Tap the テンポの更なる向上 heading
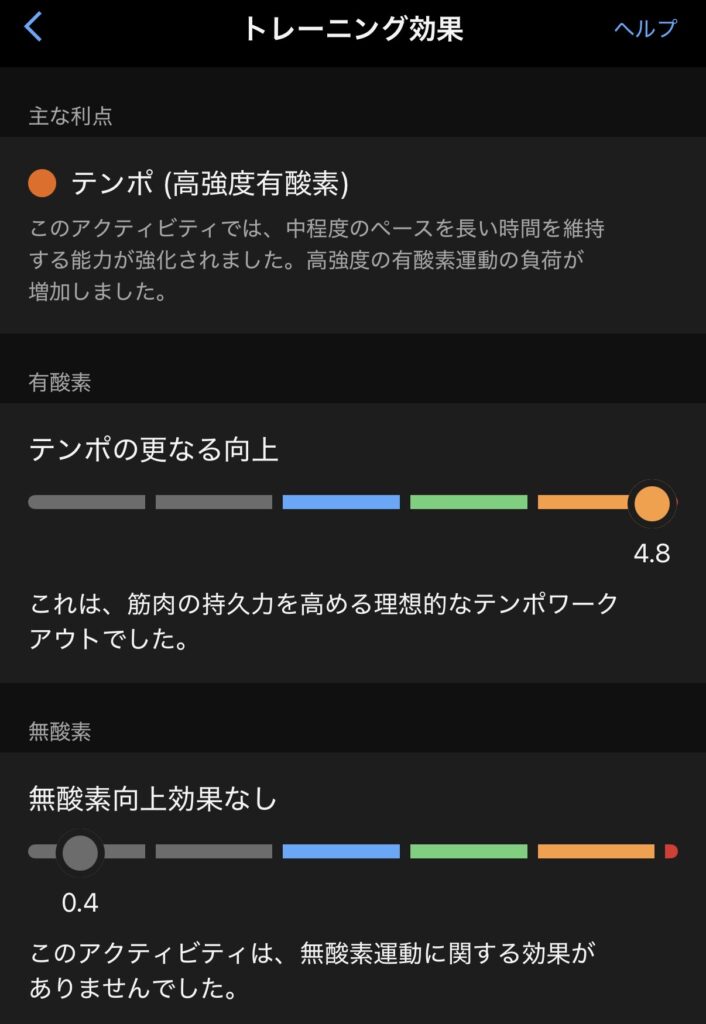The width and height of the screenshot is (706, 1024). pos(154,450)
